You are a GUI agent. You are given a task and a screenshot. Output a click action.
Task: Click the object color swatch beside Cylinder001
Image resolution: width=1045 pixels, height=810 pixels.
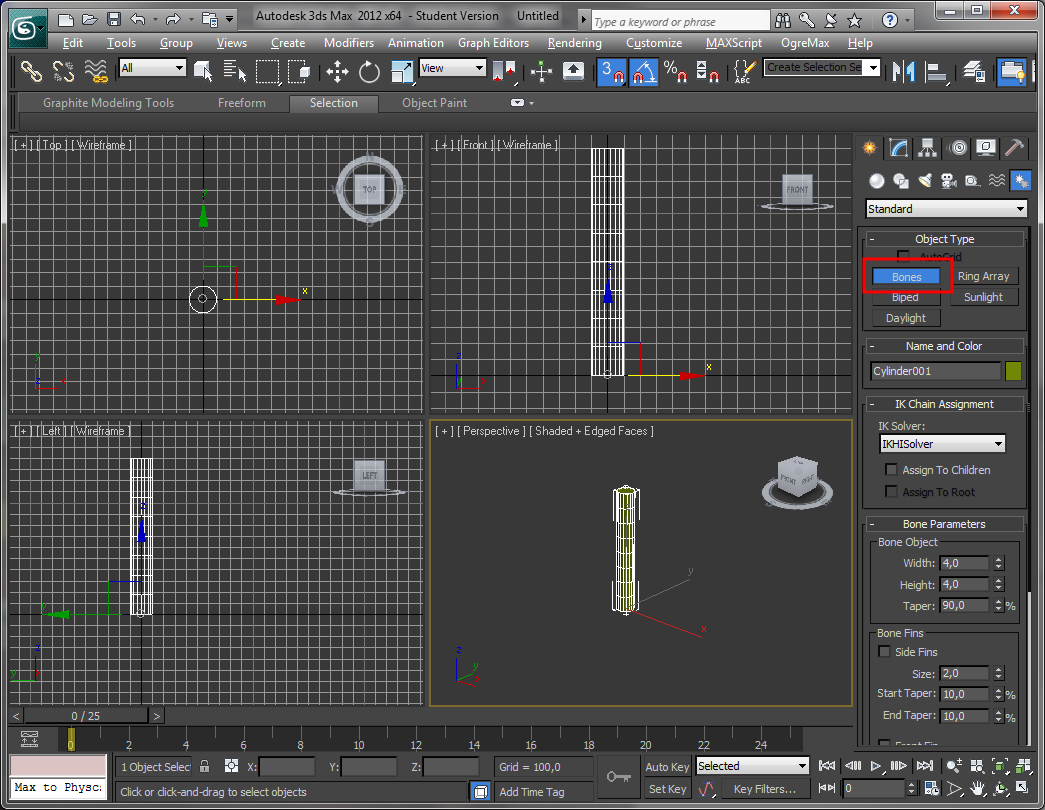tap(1013, 370)
